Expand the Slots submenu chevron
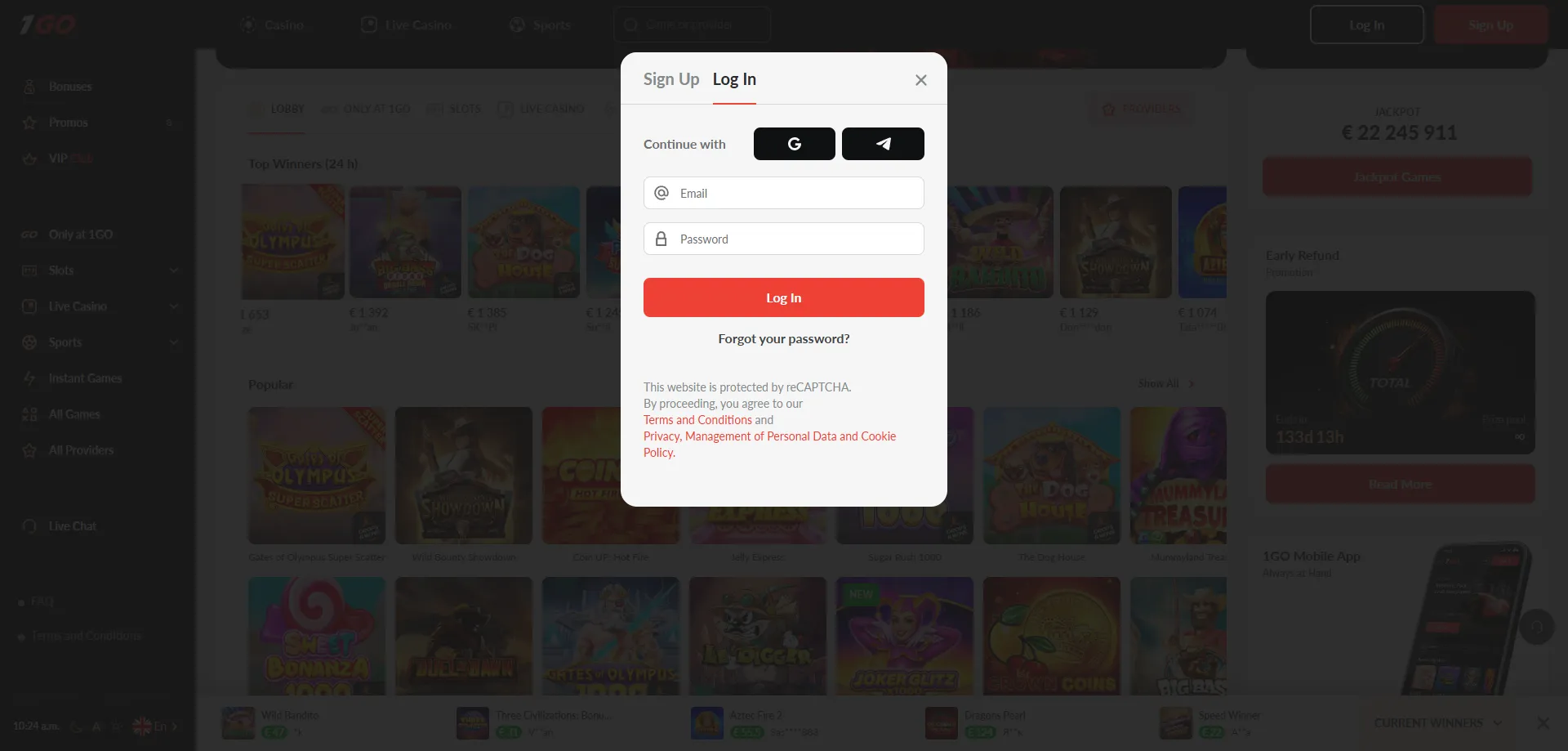Viewport: 1568px width, 751px height. click(174, 270)
